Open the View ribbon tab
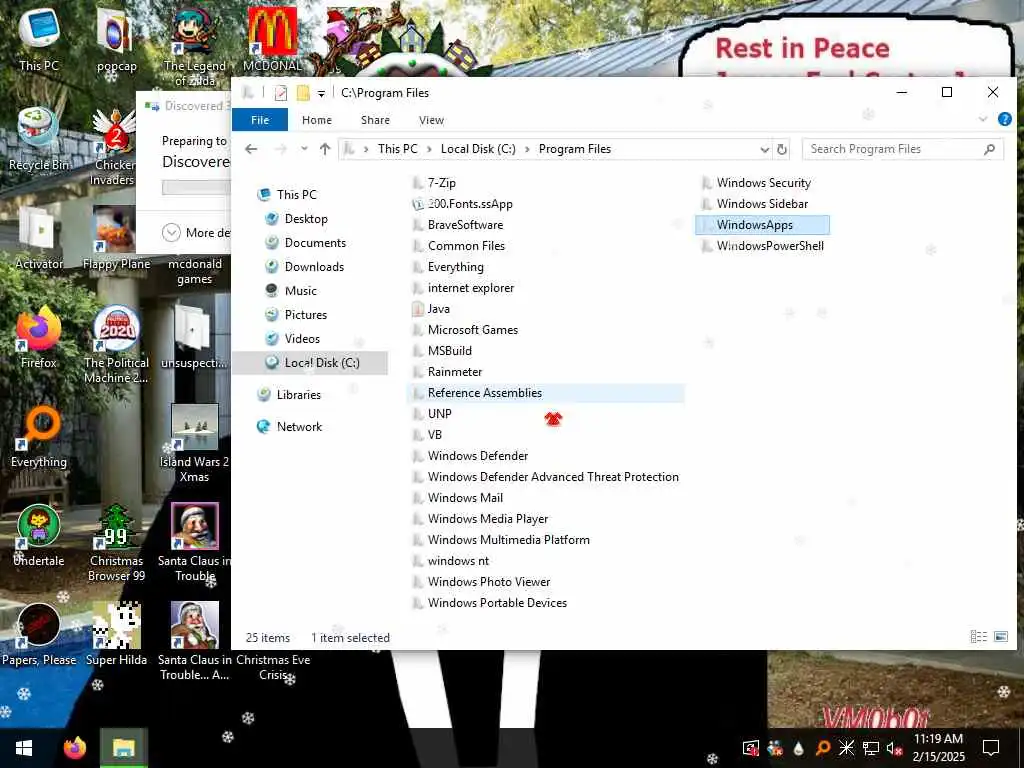The width and height of the screenshot is (1024, 768). point(431,120)
